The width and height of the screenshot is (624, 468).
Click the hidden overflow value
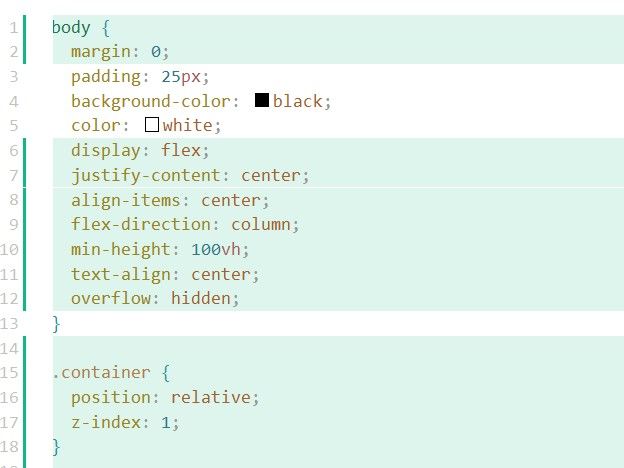(201, 298)
